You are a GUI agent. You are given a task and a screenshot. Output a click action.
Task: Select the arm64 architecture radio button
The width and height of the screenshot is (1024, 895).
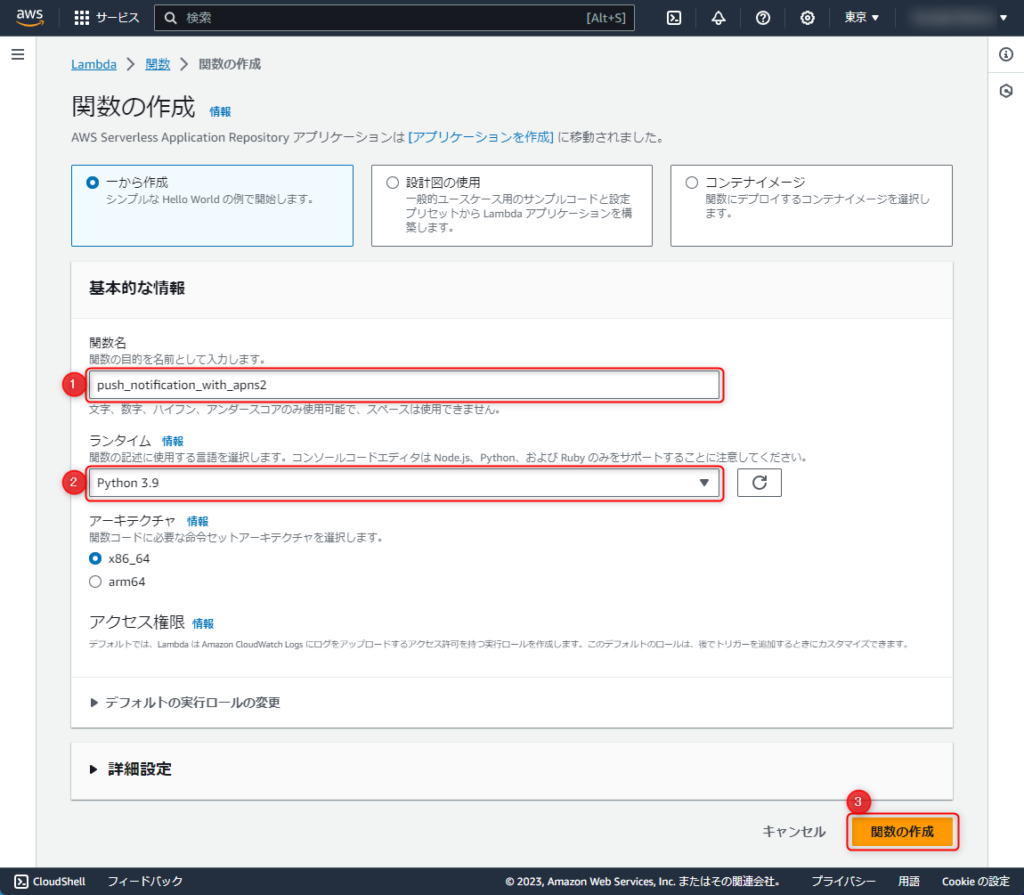click(x=95, y=581)
